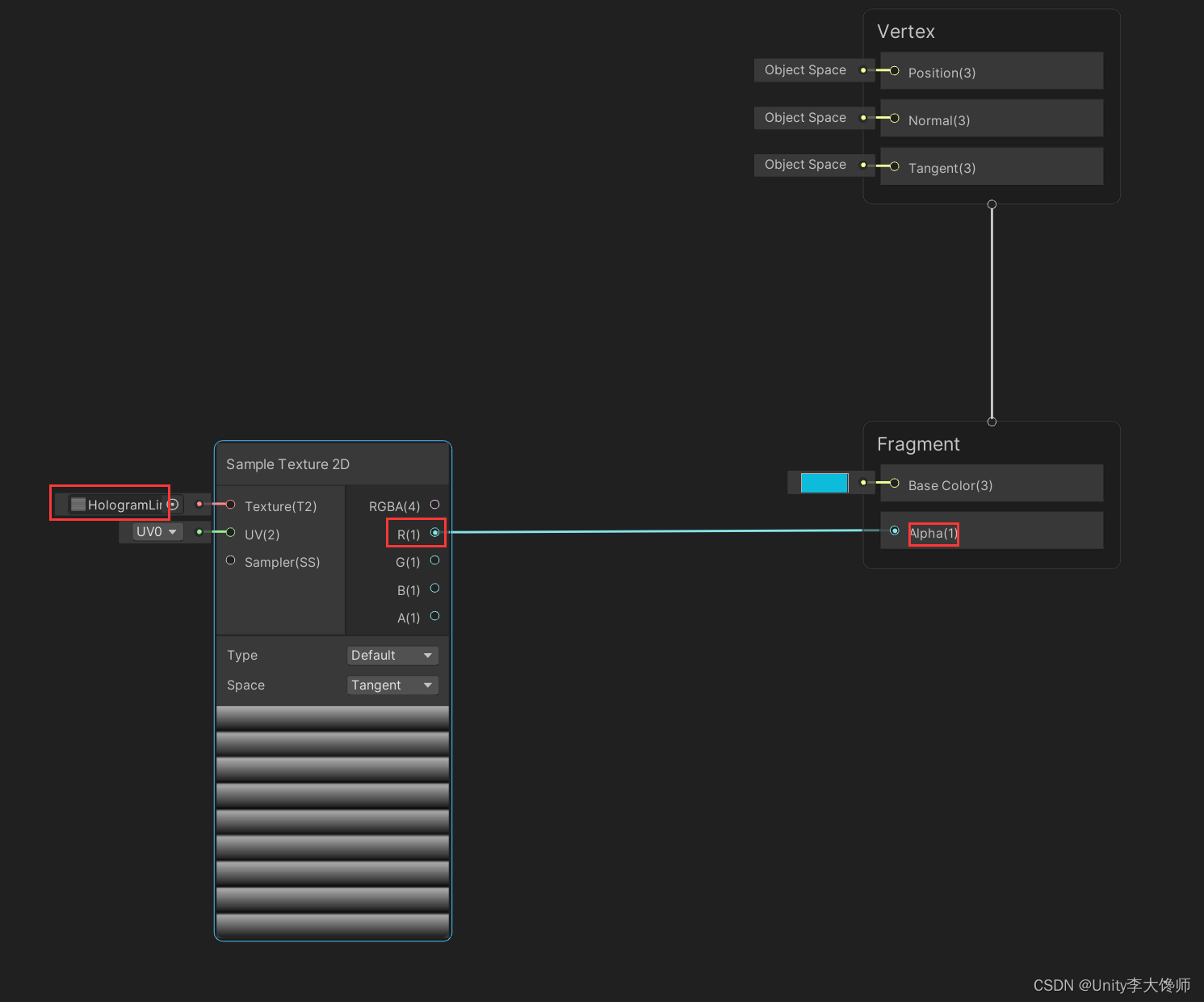Screen dimensions: 1204x1002
Task: Select the HologramLine texture field
Action: 126,505
